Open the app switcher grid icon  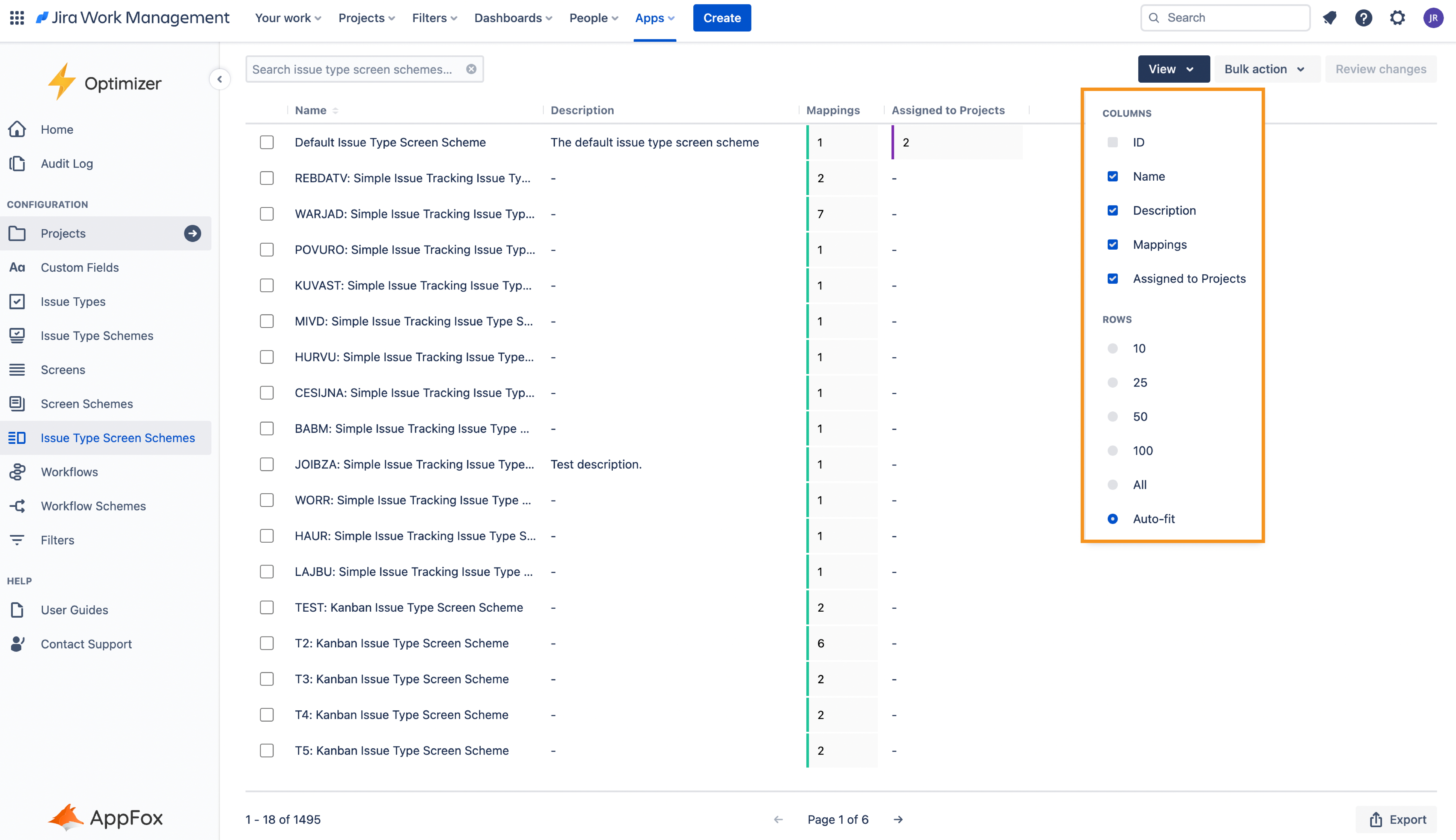(17, 18)
